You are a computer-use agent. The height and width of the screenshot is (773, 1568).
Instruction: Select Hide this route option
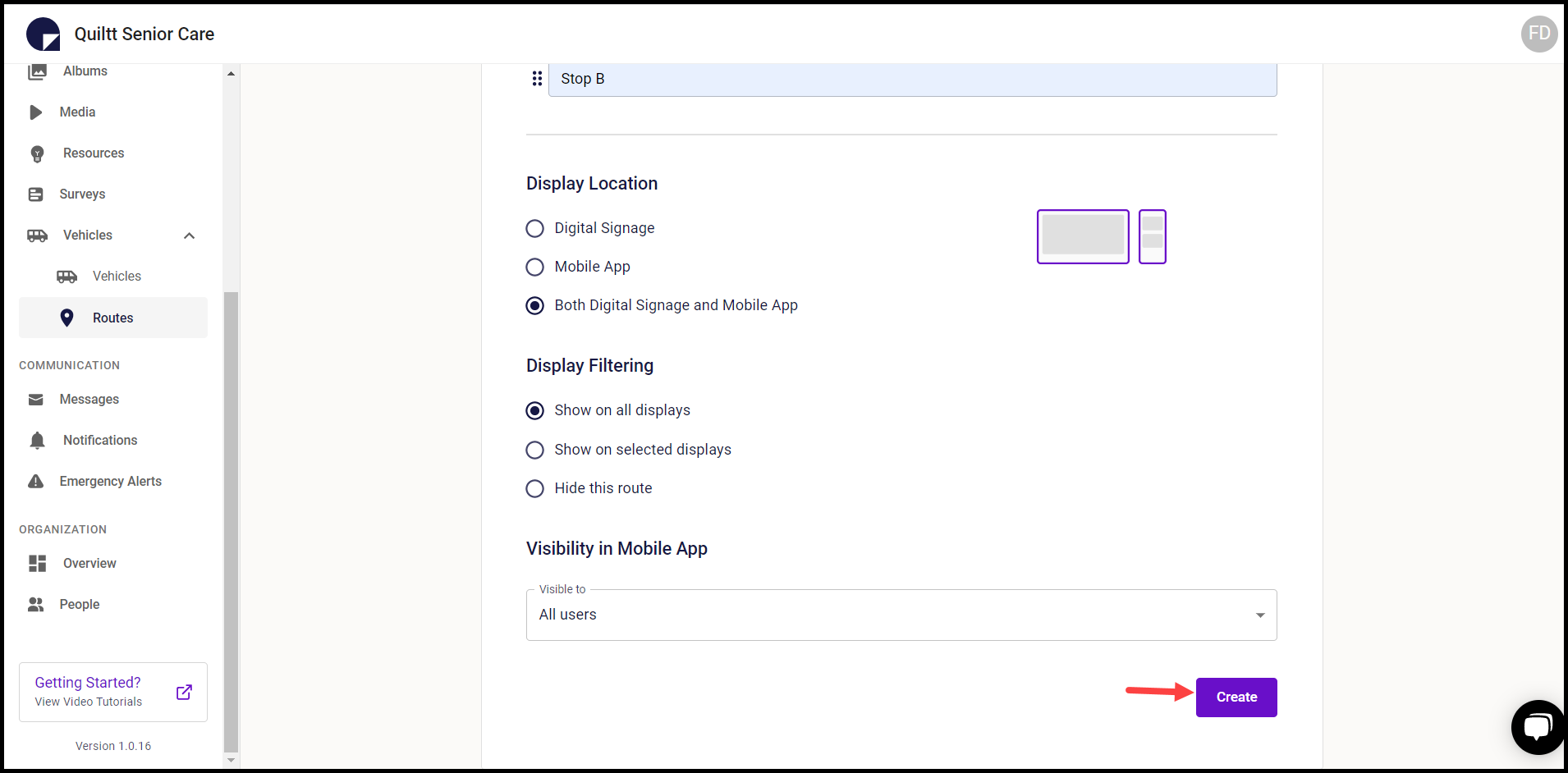coord(534,488)
